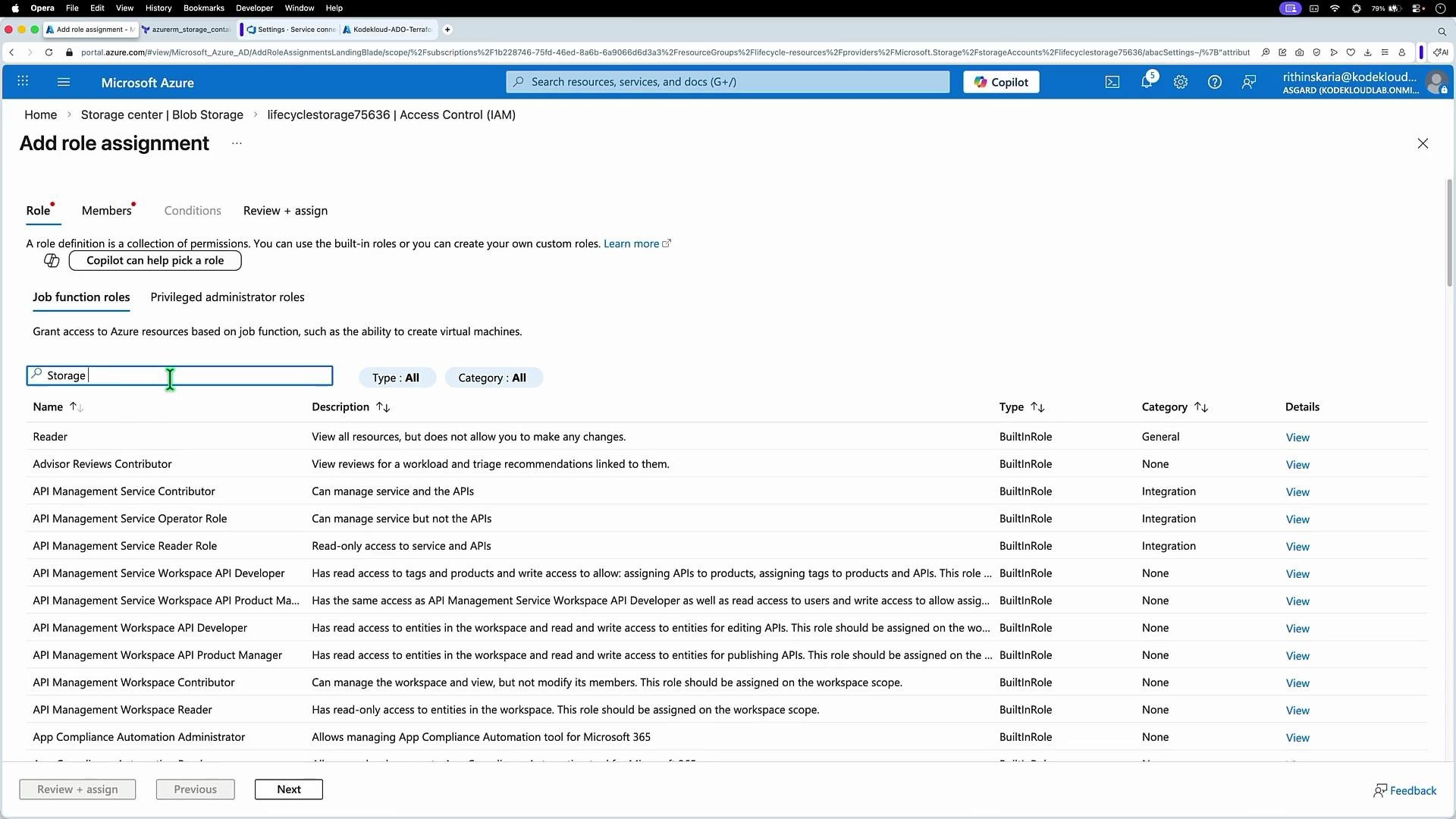Open the Review + assign tab

pos(285,211)
